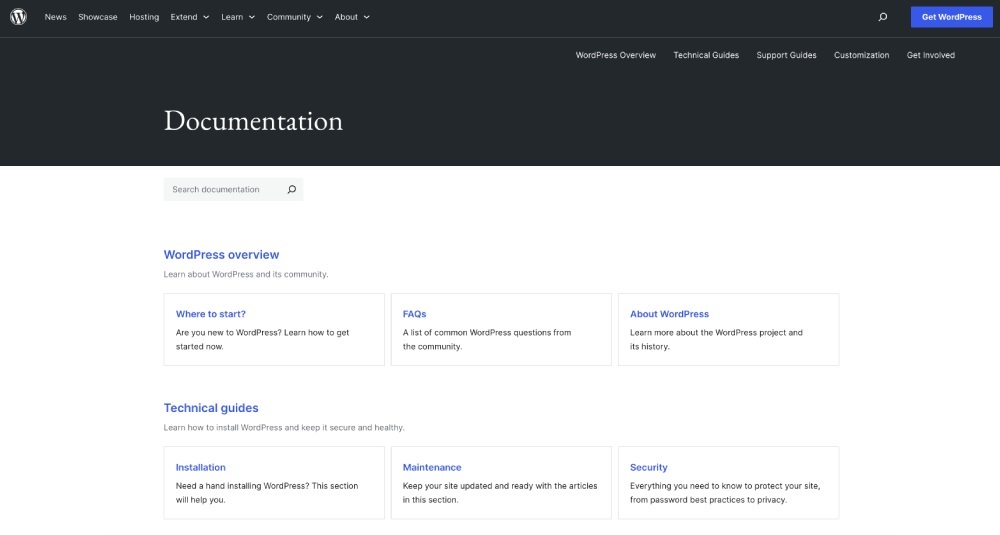The image size is (1000, 535).
Task: Submit the documentation search magnifier icon
Action: (x=291, y=189)
